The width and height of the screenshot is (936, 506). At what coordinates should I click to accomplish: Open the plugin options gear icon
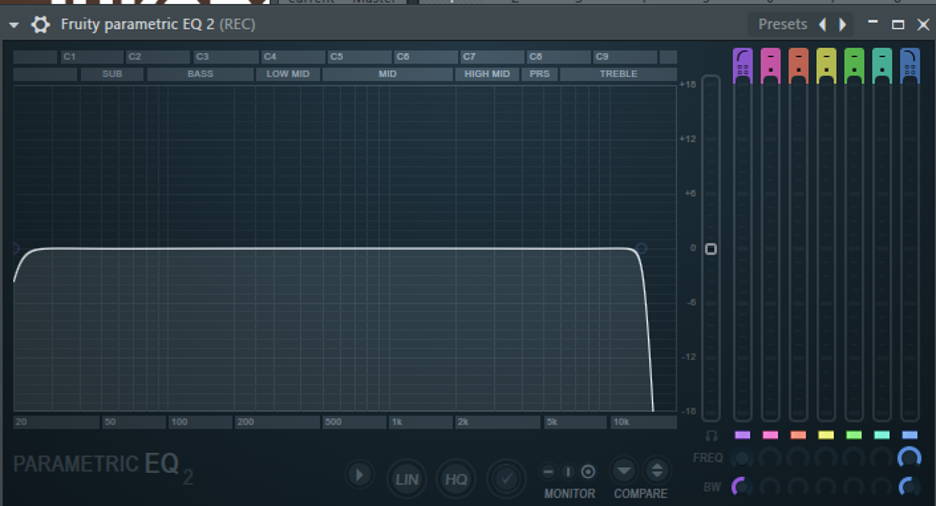pyautogui.click(x=40, y=24)
